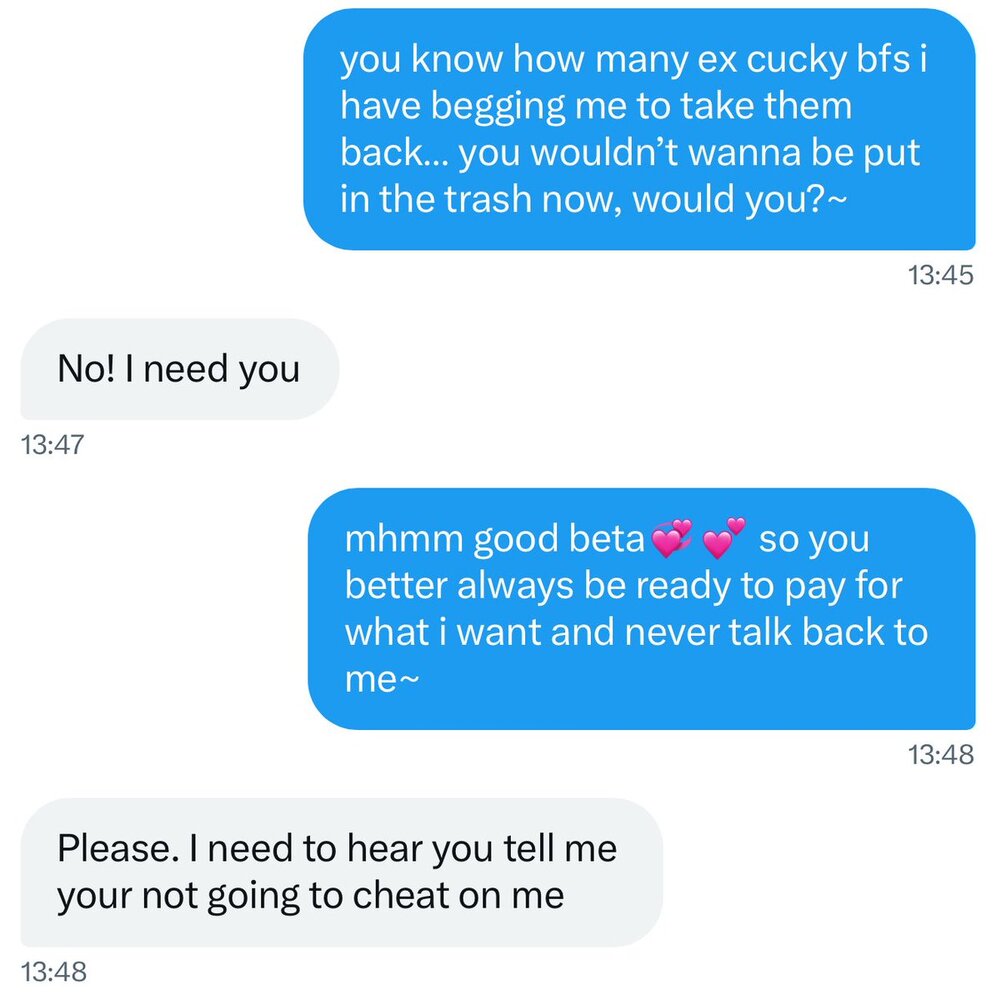
Task: Click the 13:48 timestamp under the sent message
Action: (x=940, y=755)
